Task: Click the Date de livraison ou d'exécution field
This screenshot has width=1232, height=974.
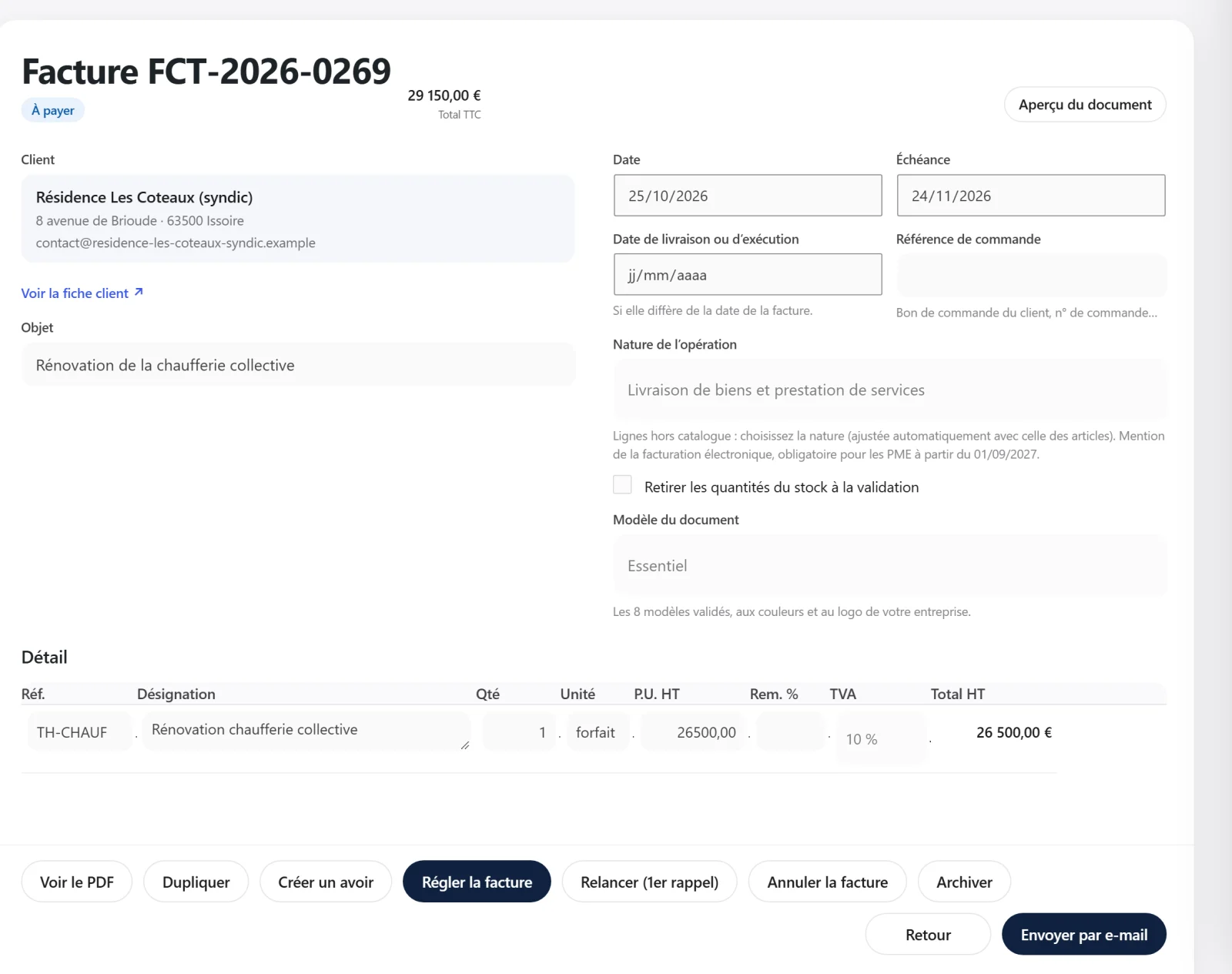Action: pyautogui.click(x=748, y=275)
